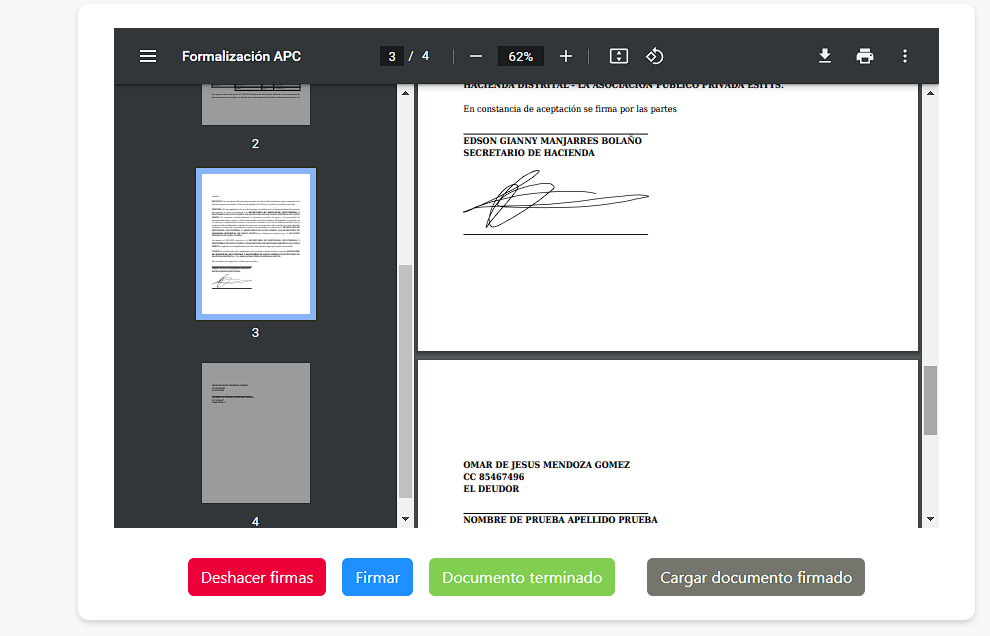
Task: Click the thumbnail panel scroll down arrow
Action: coord(405,519)
